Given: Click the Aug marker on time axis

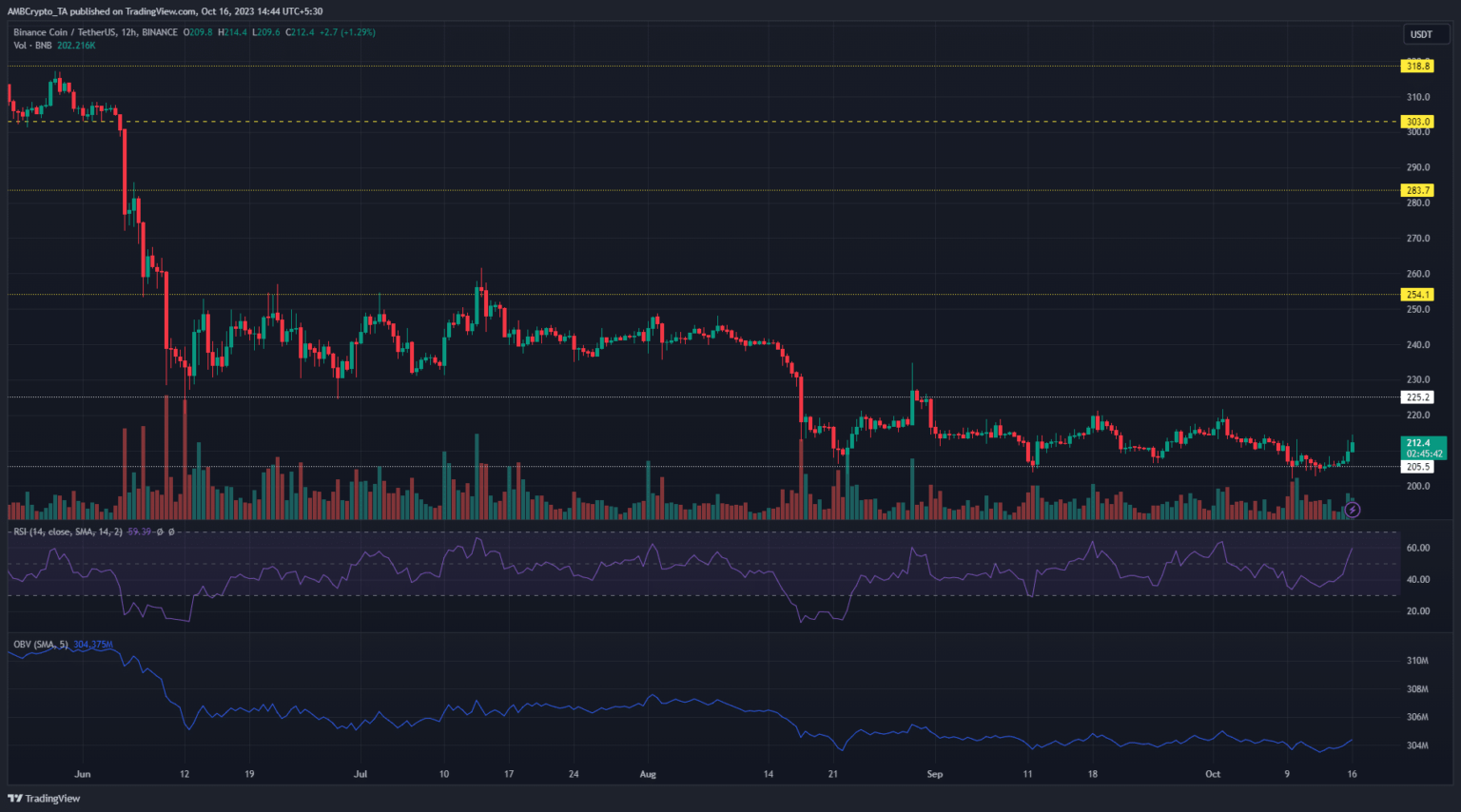Looking at the screenshot, I should click(x=648, y=774).
